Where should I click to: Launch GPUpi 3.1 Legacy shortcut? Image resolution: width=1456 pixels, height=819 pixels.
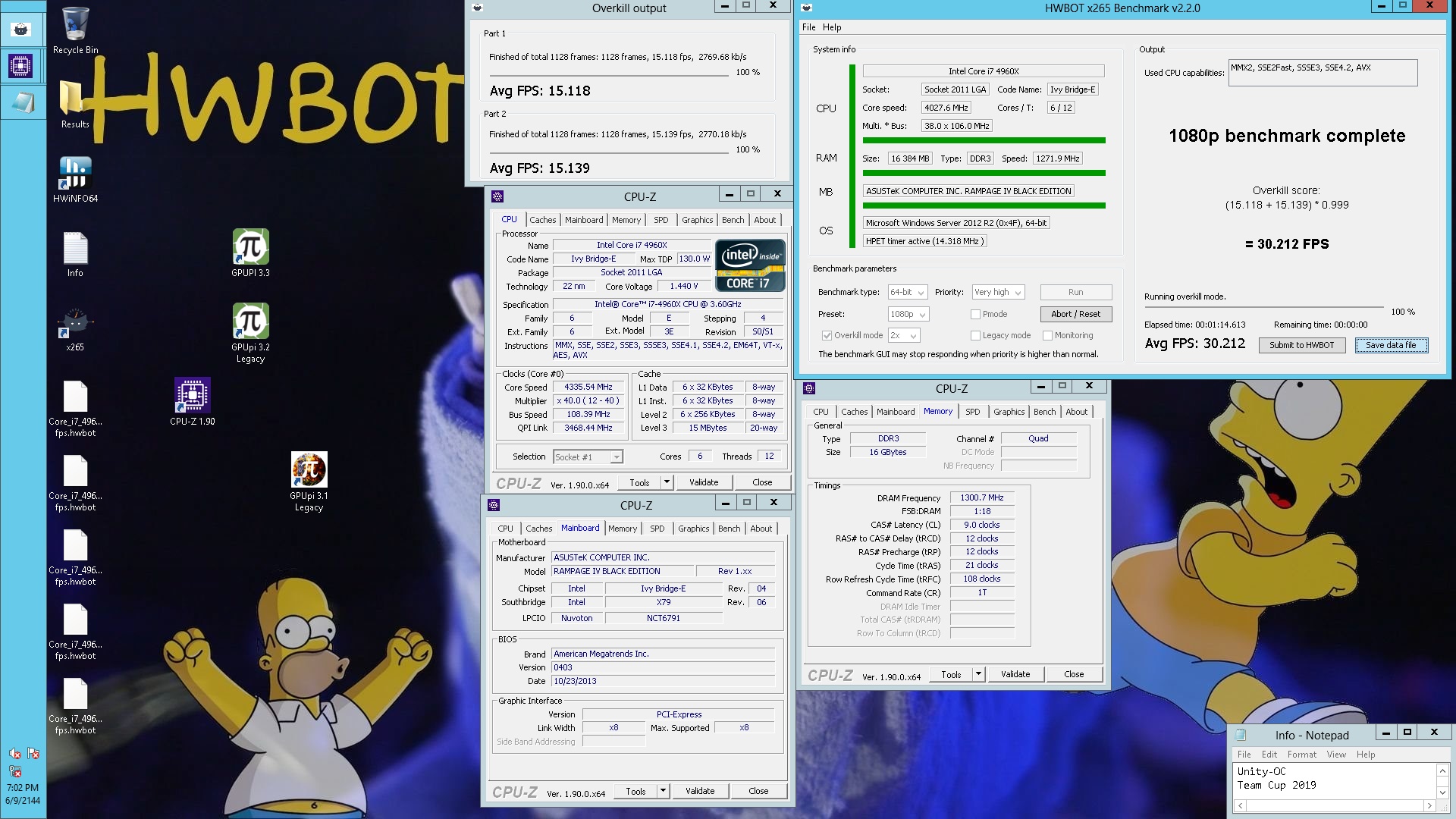[x=309, y=481]
